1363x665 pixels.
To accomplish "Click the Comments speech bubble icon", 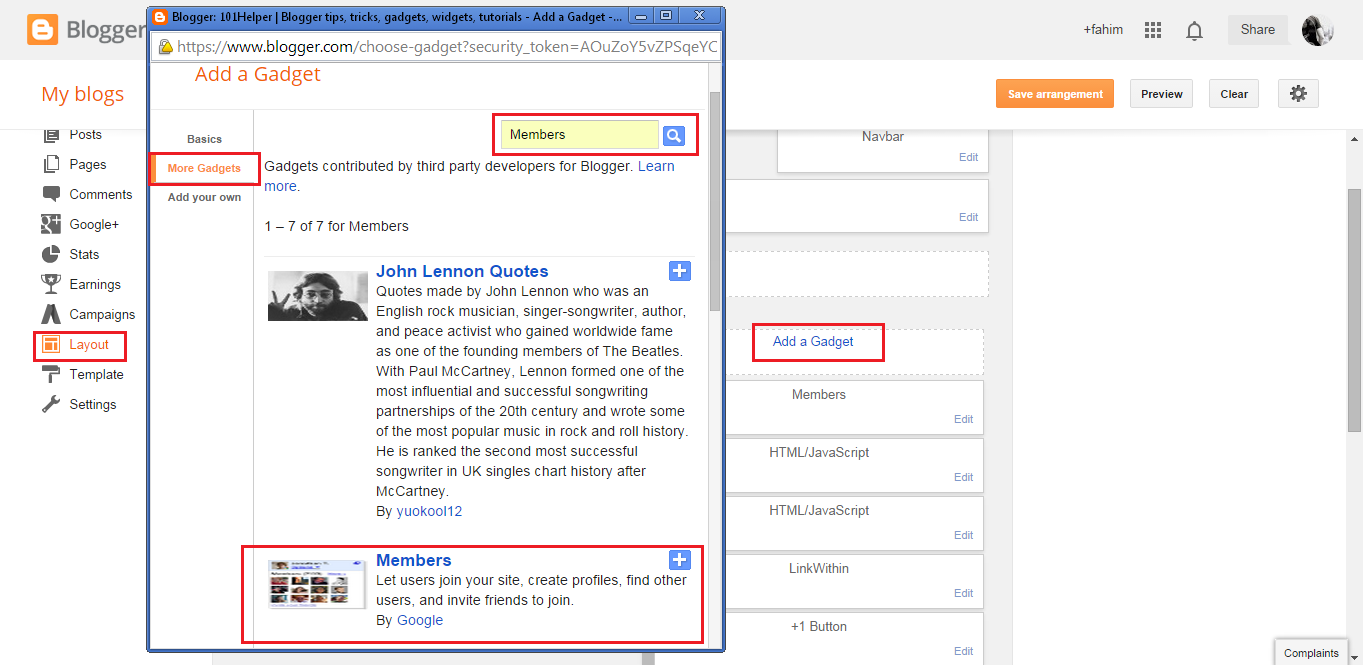I will point(51,194).
